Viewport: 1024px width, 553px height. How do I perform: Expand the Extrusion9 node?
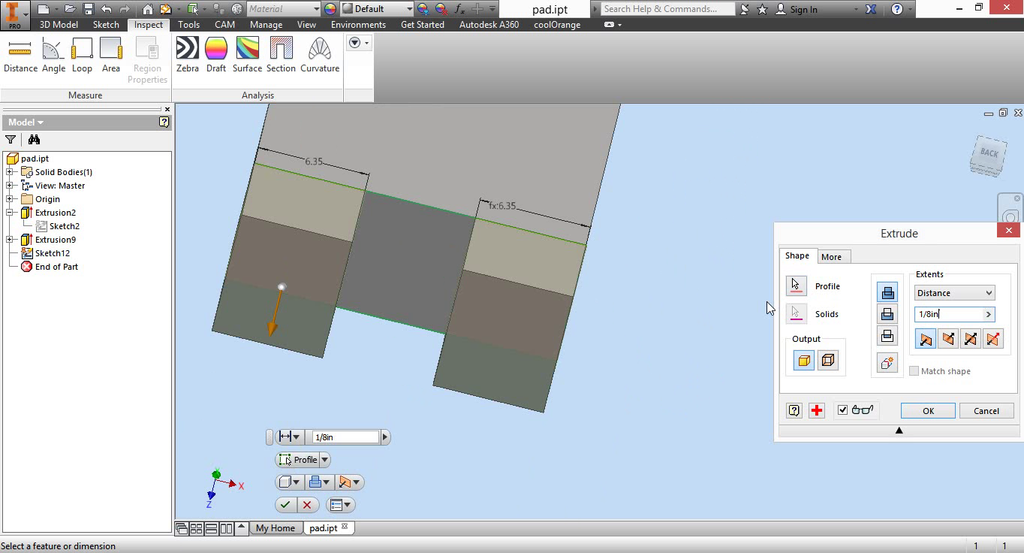[x=10, y=240]
